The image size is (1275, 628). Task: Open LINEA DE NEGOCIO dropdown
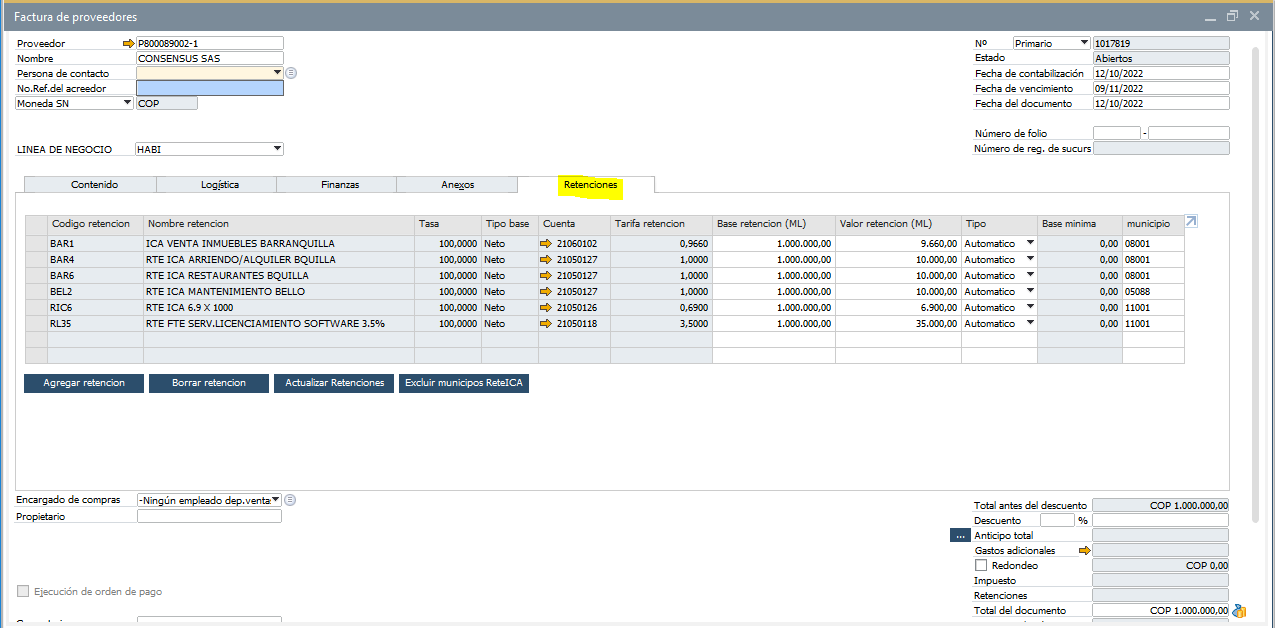click(277, 150)
